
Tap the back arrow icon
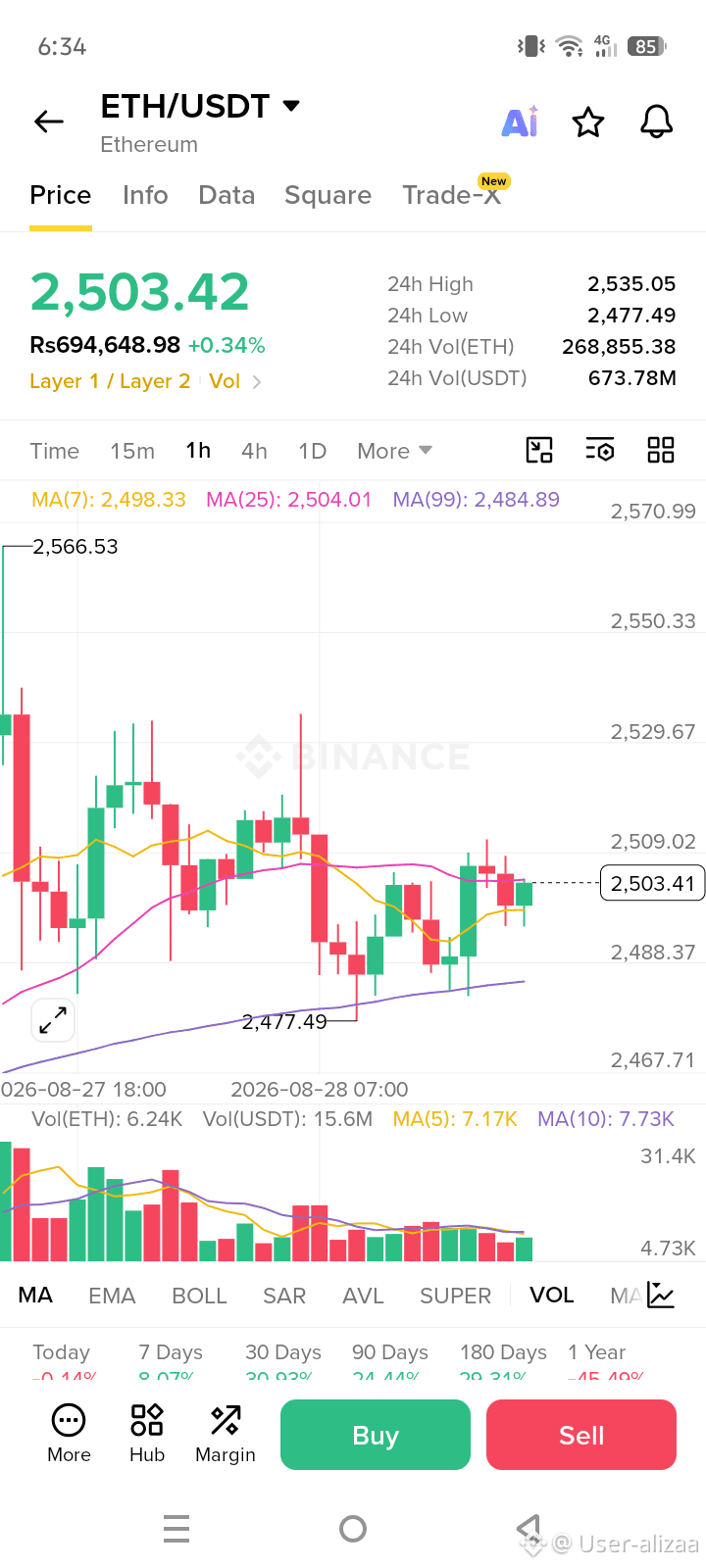coord(48,122)
